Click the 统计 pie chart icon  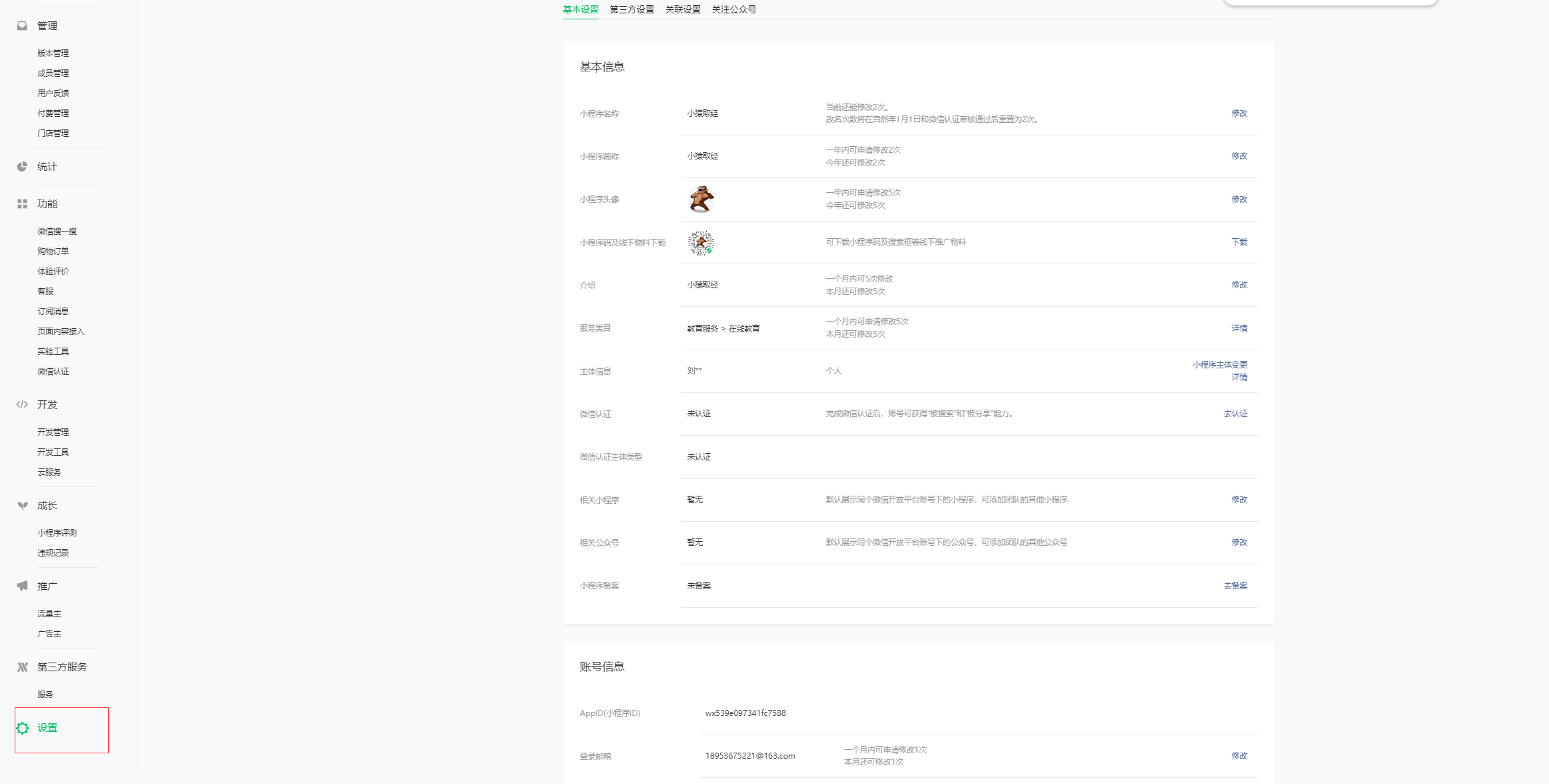pos(22,166)
